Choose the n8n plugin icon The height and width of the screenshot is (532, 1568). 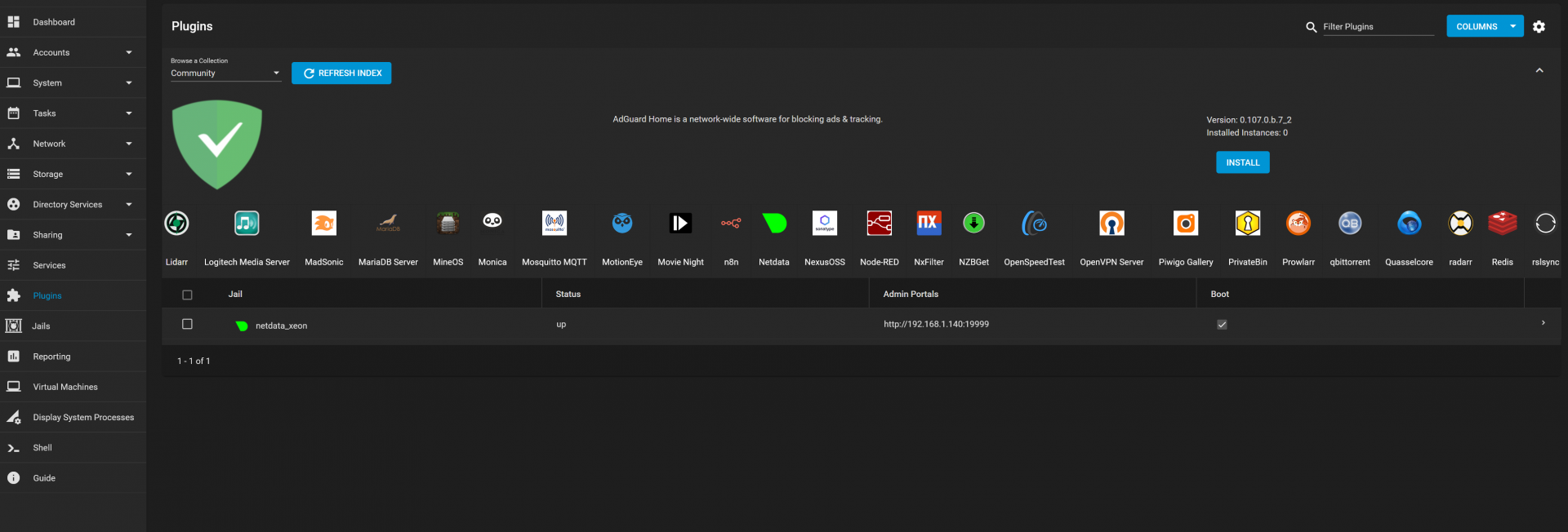point(731,223)
